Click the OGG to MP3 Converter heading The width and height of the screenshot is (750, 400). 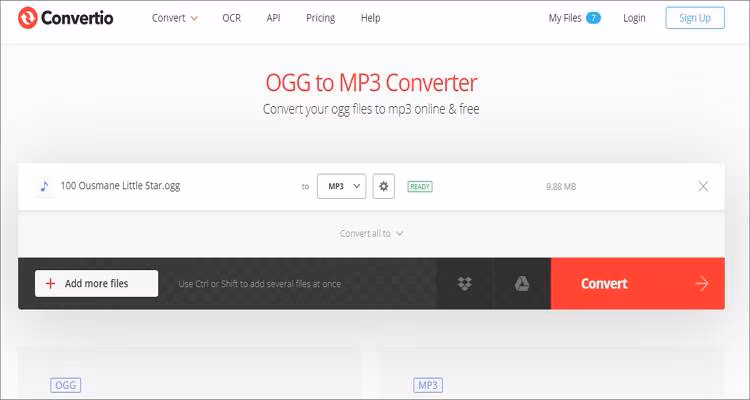tap(371, 83)
